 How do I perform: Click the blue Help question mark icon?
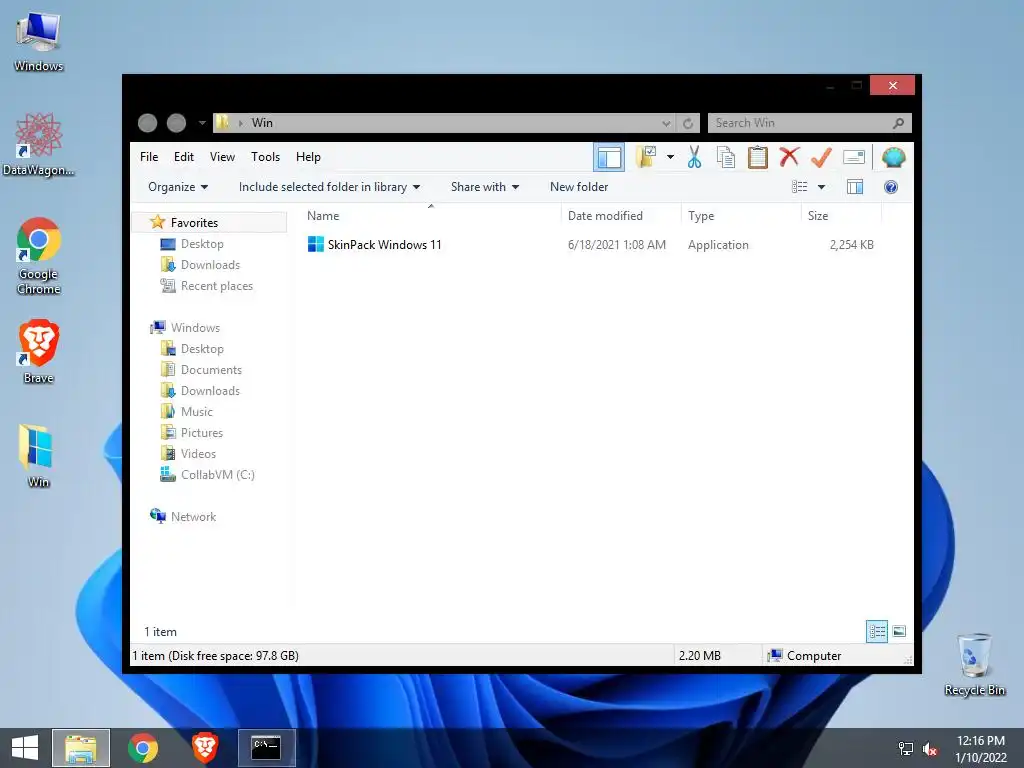coord(891,187)
